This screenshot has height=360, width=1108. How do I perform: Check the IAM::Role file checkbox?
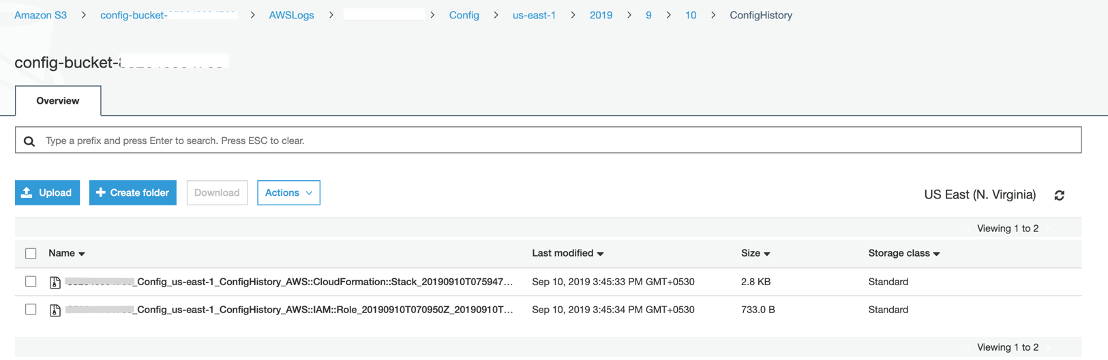(x=30, y=309)
